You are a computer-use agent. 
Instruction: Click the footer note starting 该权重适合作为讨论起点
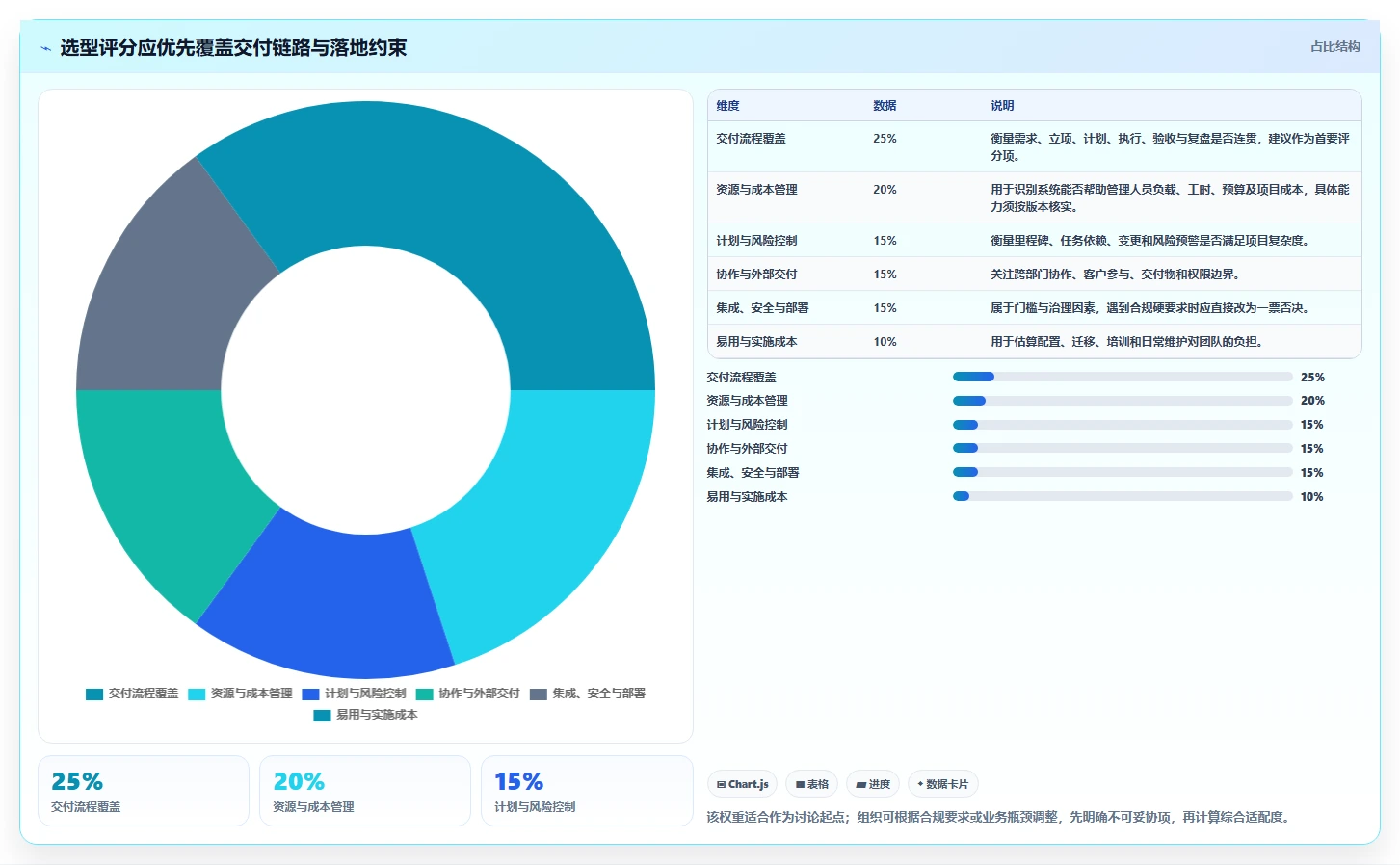tap(998, 817)
